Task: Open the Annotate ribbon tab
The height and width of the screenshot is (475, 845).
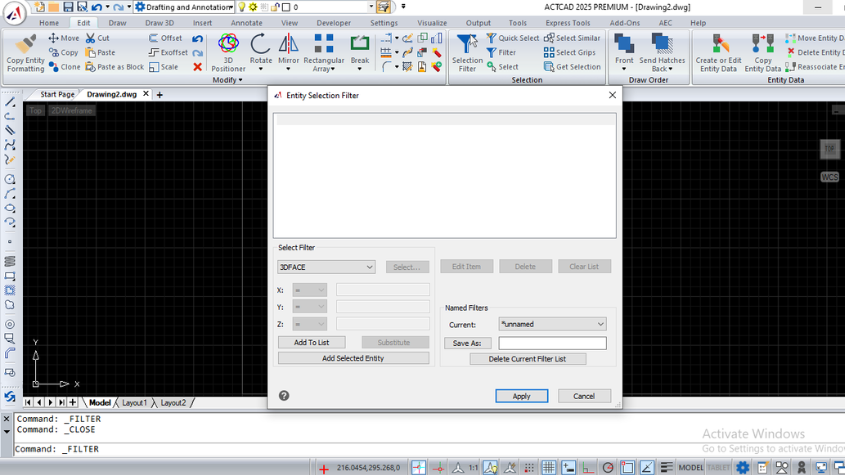Action: pyautogui.click(x=246, y=23)
